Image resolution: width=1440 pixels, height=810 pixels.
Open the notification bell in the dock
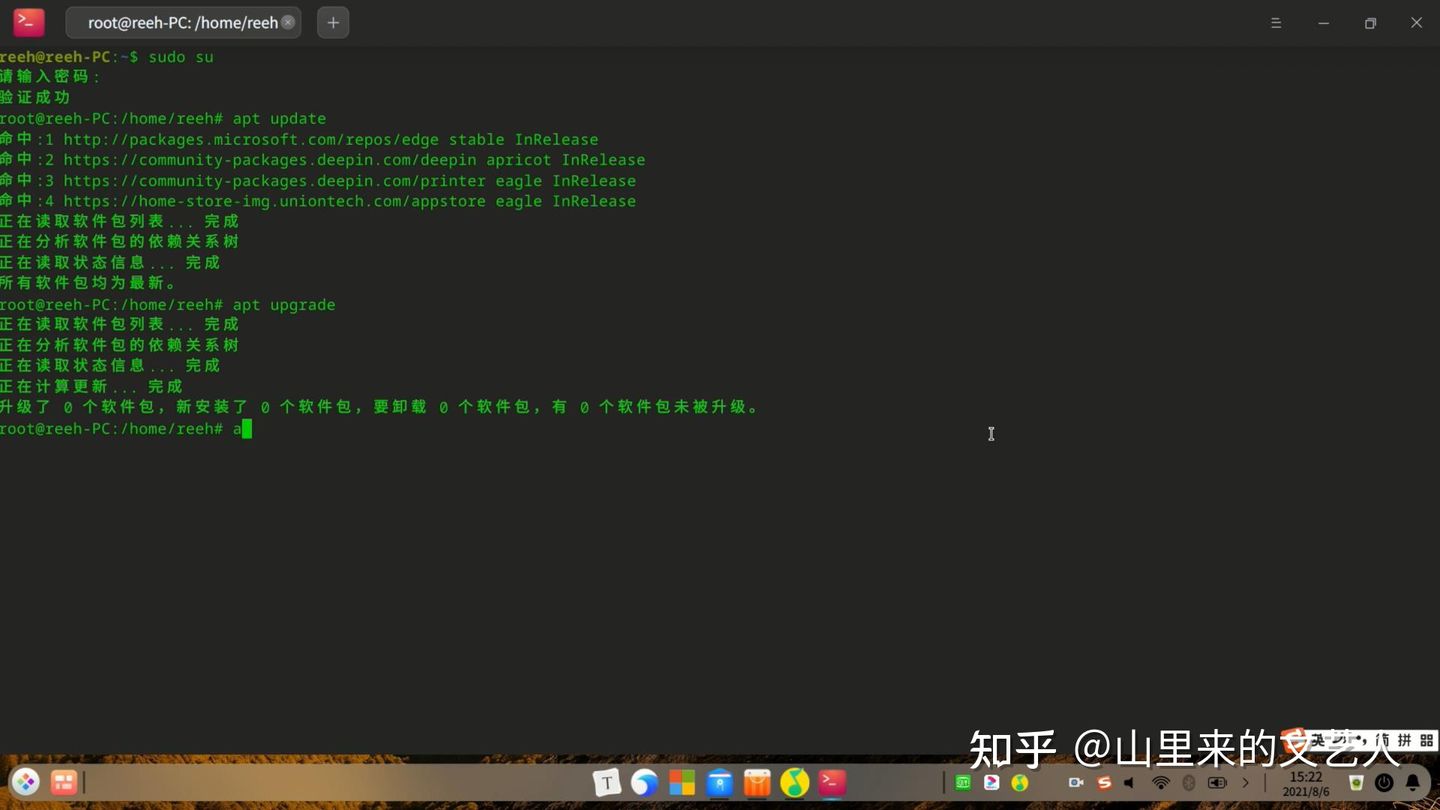[1413, 782]
